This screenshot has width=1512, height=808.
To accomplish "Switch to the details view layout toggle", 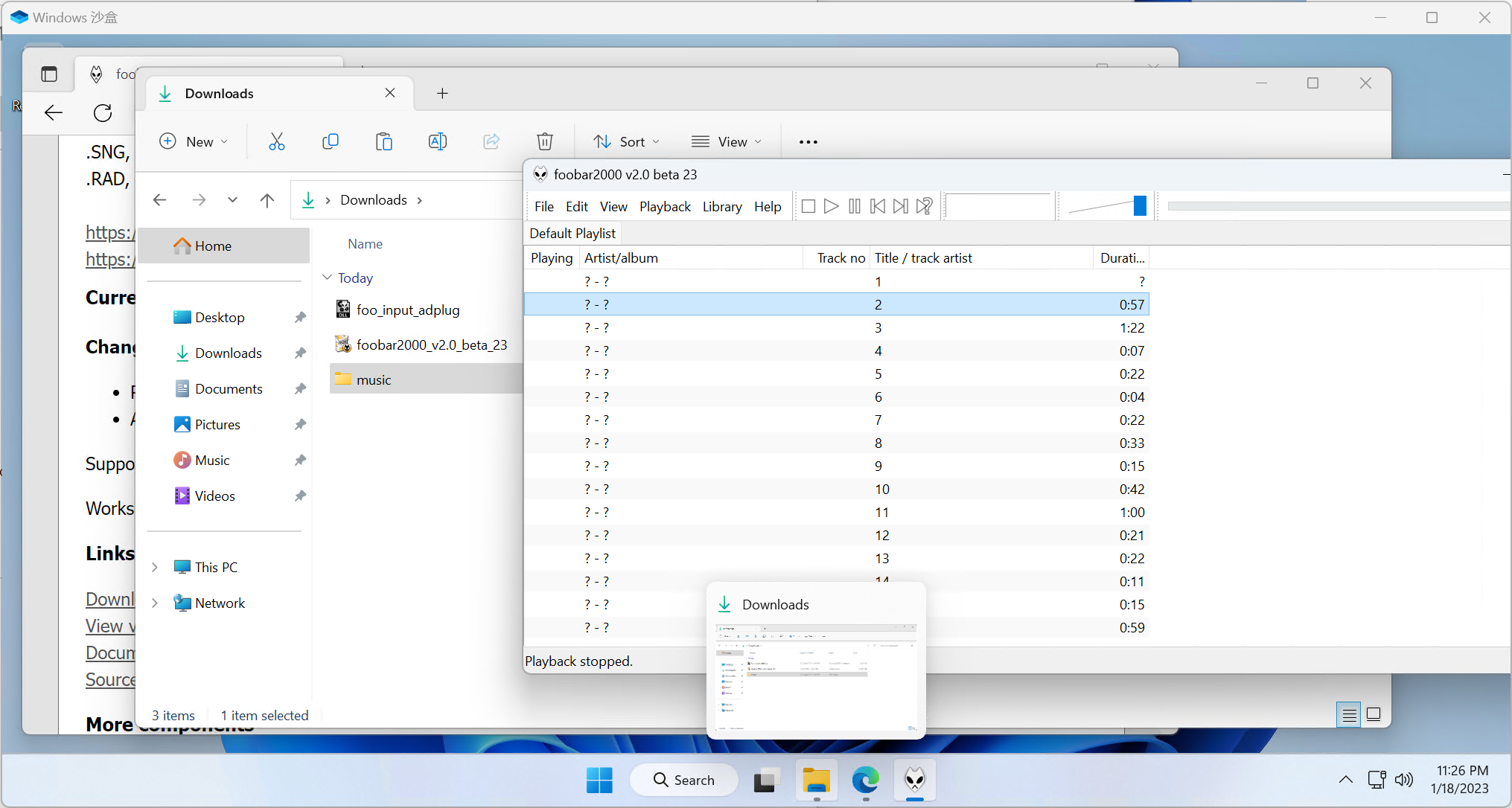I will point(1349,715).
